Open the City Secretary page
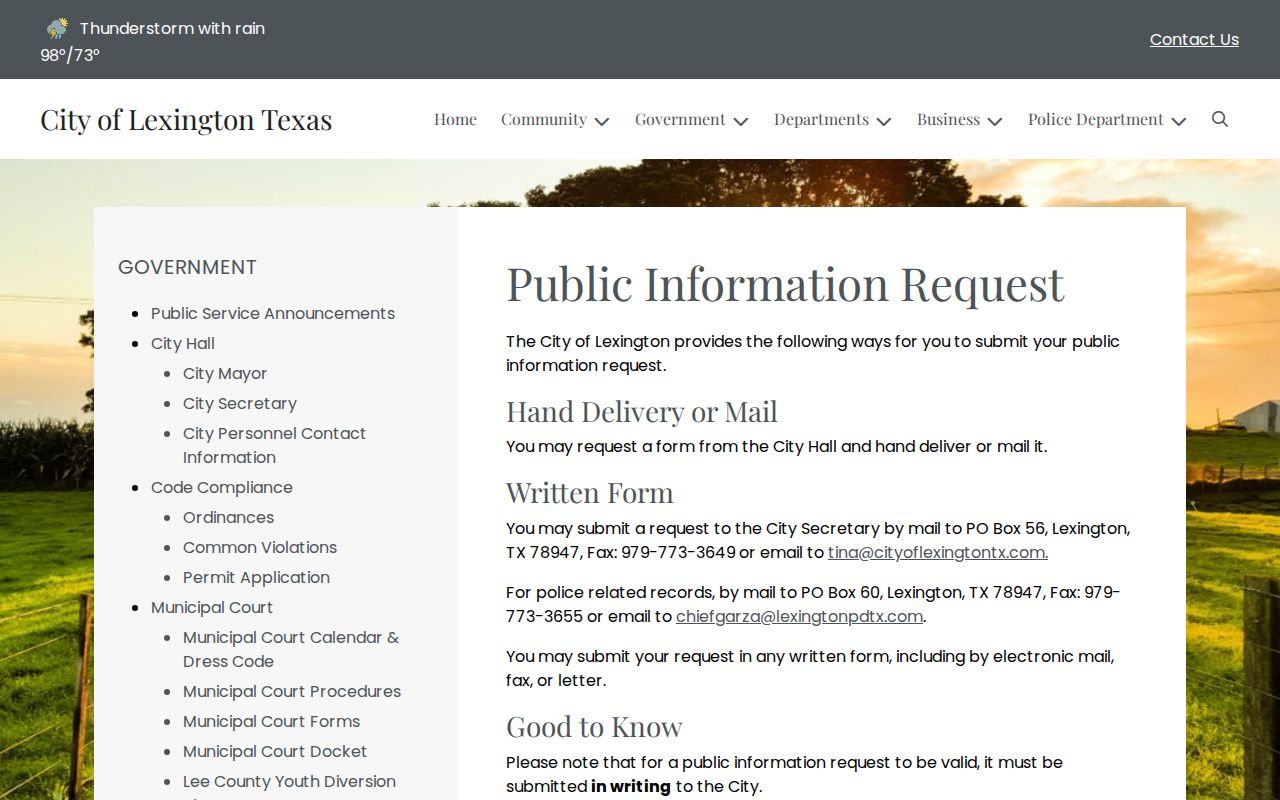Viewport: 1280px width, 800px height. [x=240, y=403]
